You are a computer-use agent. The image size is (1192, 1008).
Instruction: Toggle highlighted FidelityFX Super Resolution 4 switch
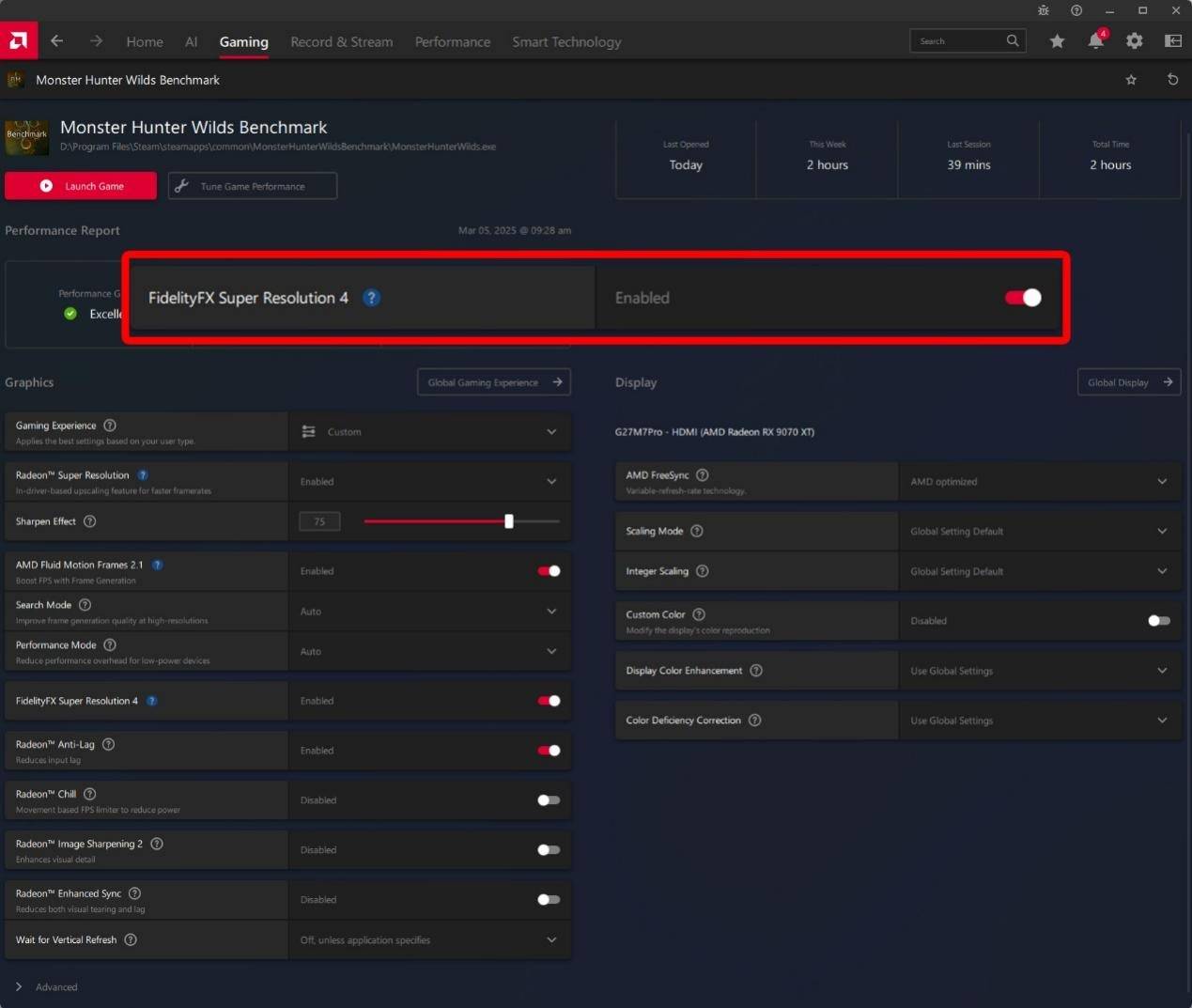[1023, 298]
